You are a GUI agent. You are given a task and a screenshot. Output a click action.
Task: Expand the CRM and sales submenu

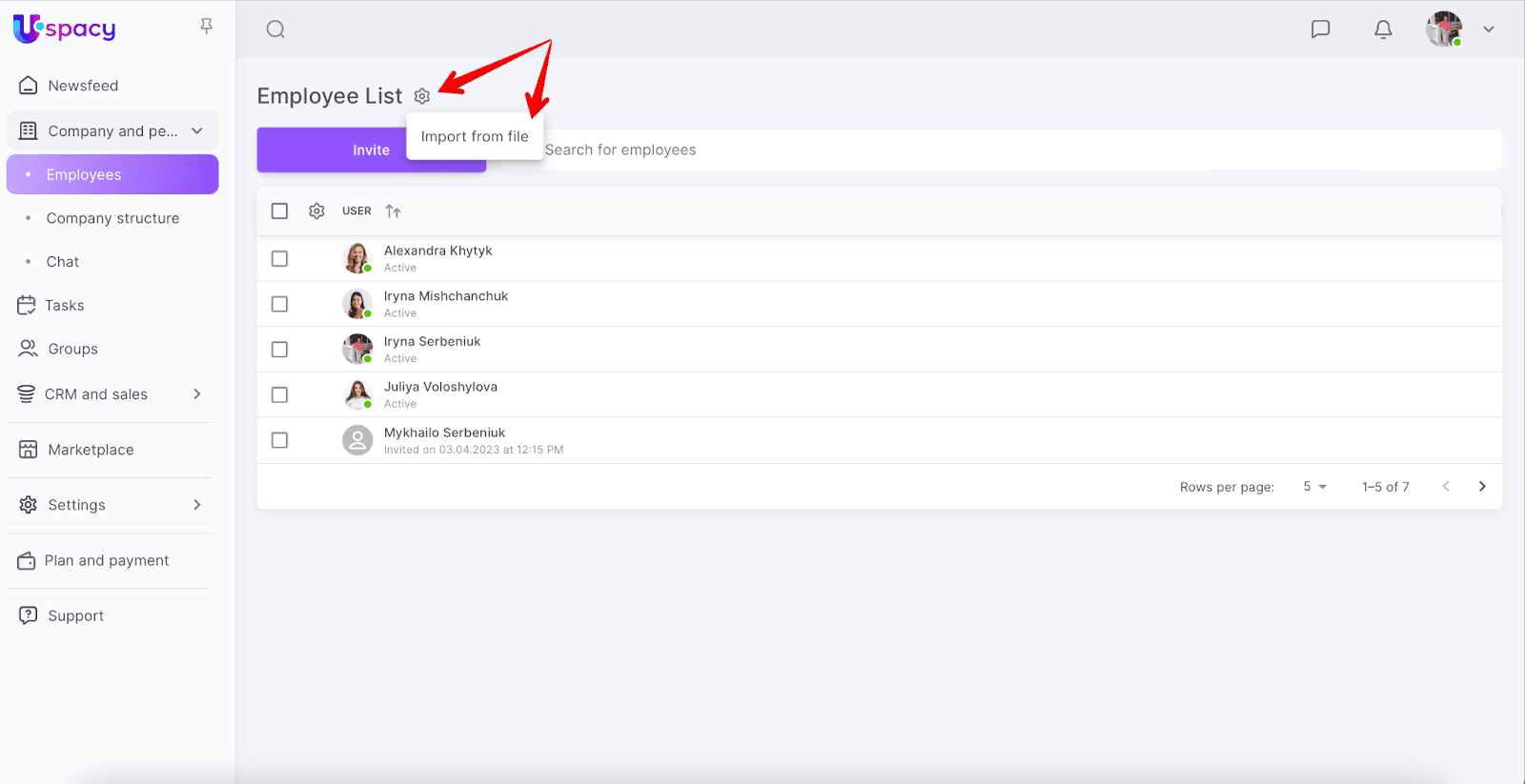pyautogui.click(x=197, y=394)
